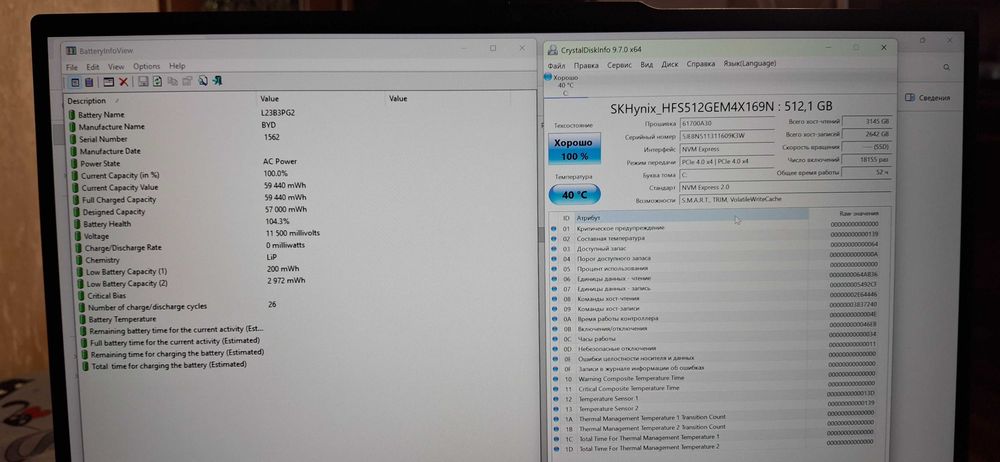Click the red X delete toolbar icon
Screen dimensions: 1000x462
123,82
